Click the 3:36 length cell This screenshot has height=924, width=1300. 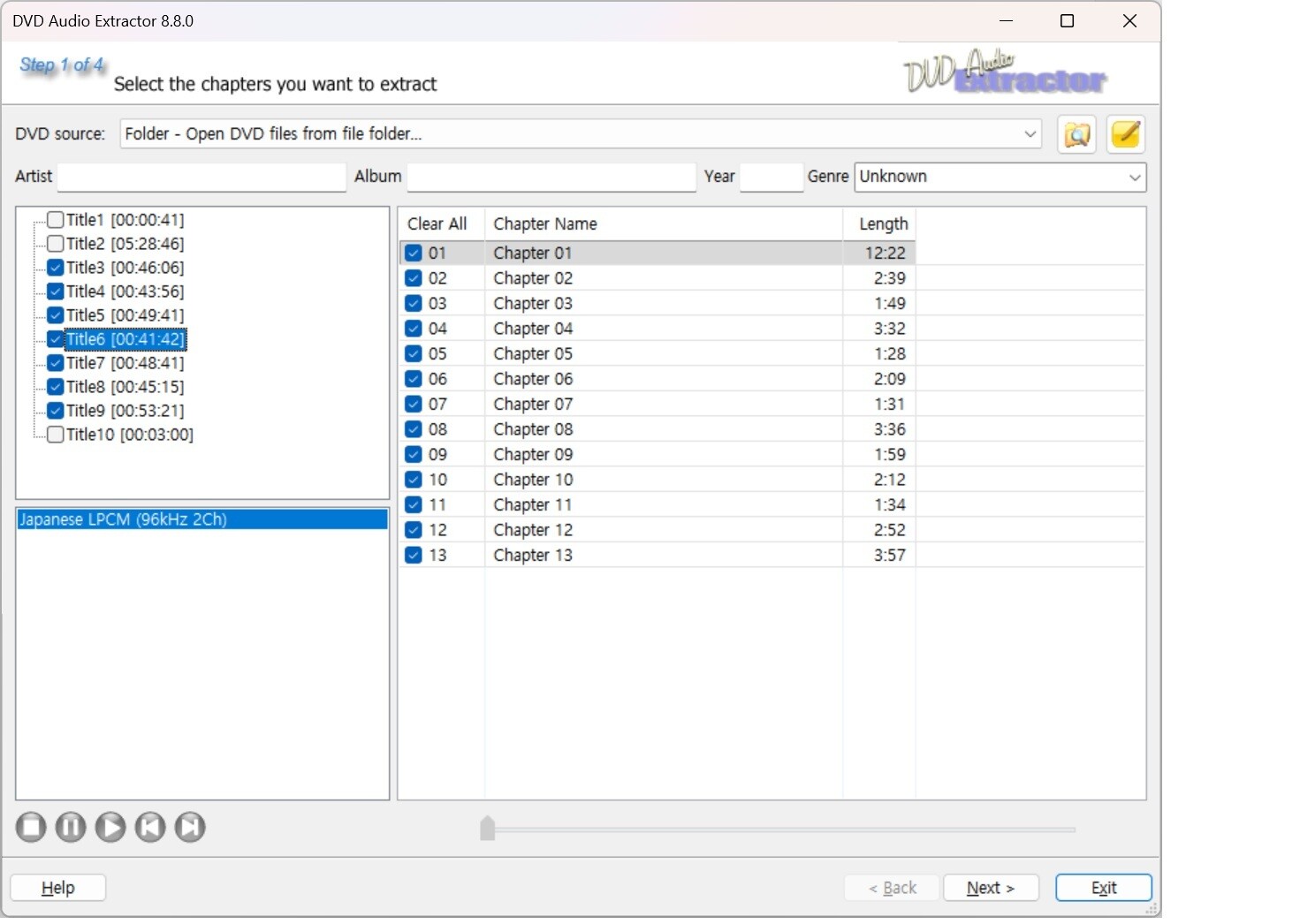(x=879, y=429)
